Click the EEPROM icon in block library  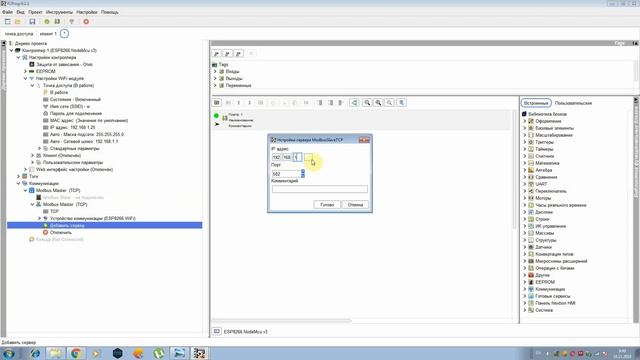(x=531, y=282)
